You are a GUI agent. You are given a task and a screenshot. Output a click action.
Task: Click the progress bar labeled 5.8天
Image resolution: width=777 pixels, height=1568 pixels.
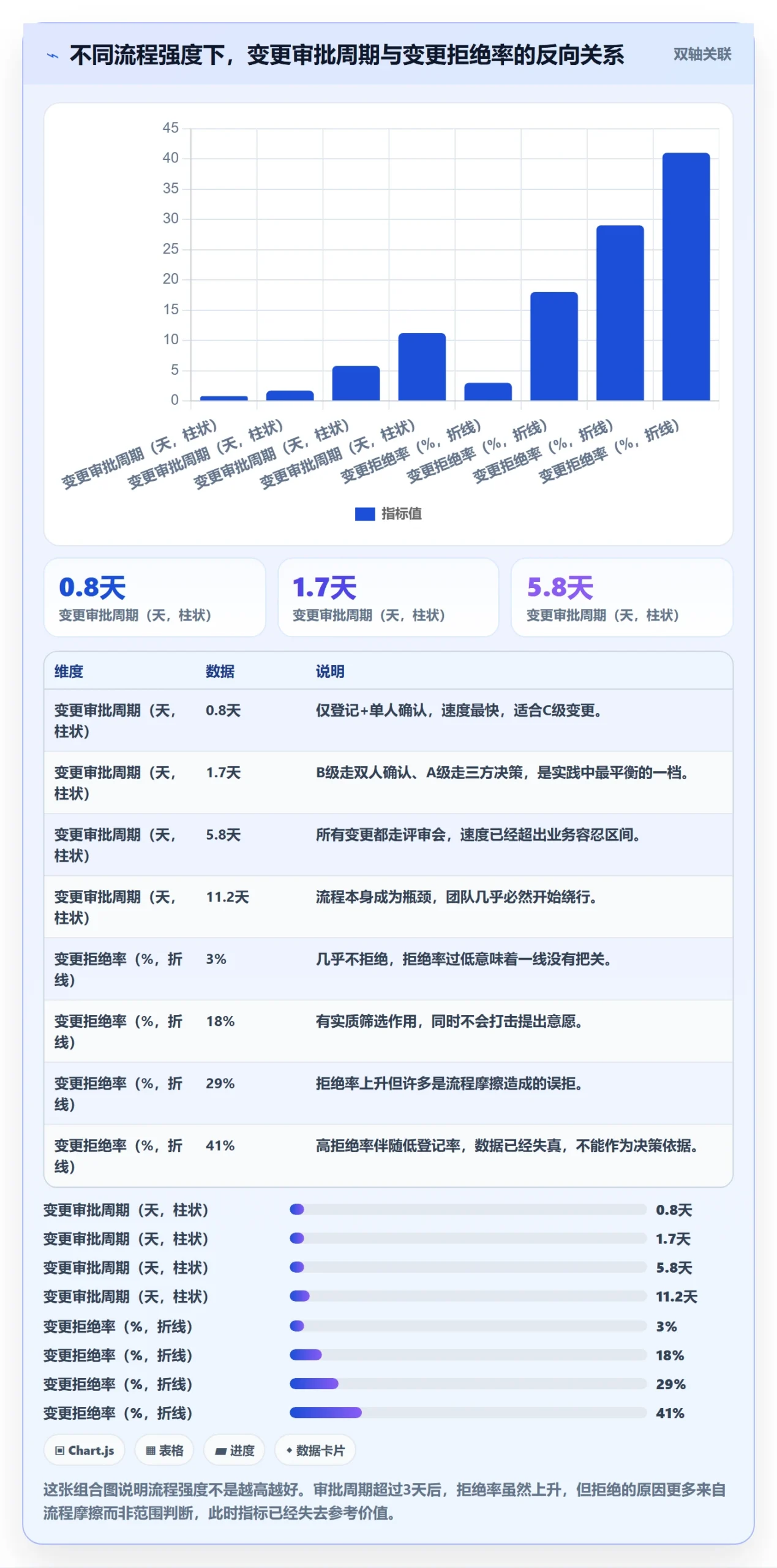tap(468, 1267)
